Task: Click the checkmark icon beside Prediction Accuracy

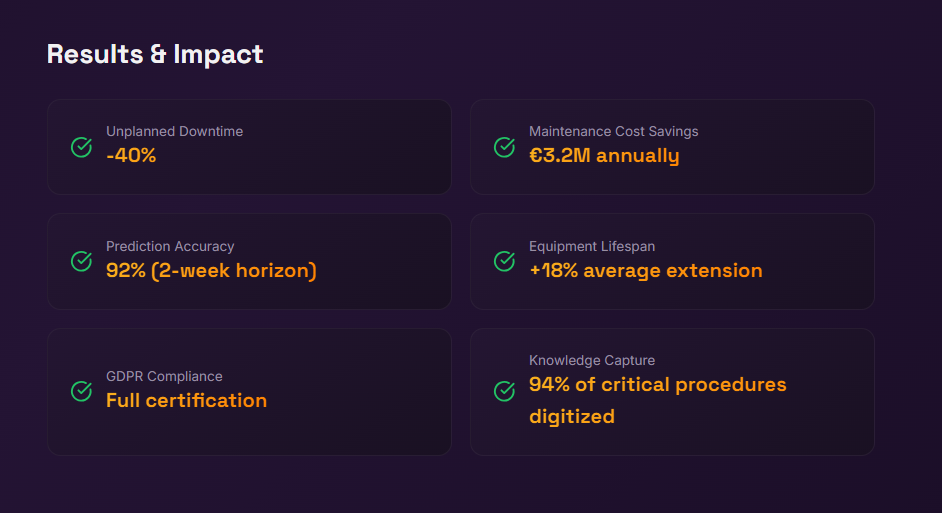Action: [82, 261]
